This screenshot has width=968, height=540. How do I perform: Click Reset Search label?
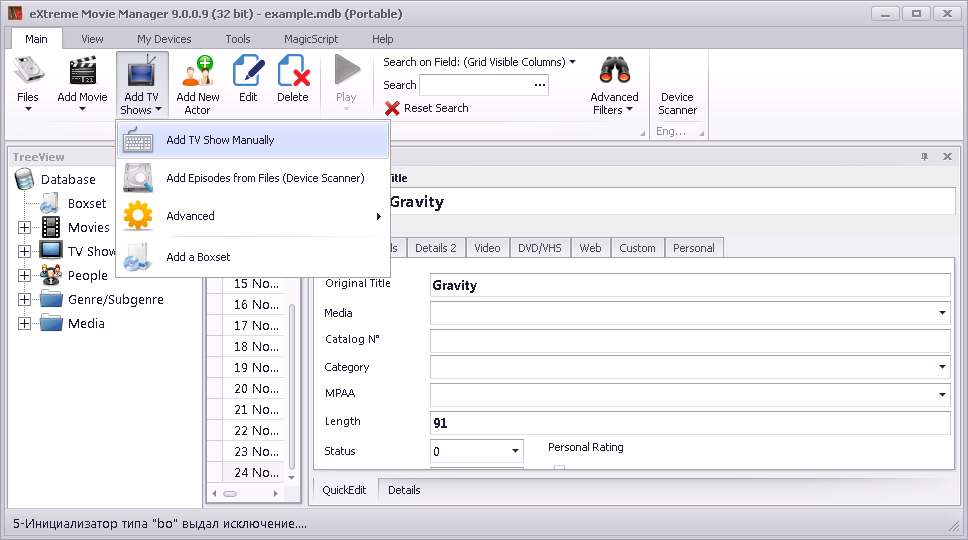pos(436,108)
